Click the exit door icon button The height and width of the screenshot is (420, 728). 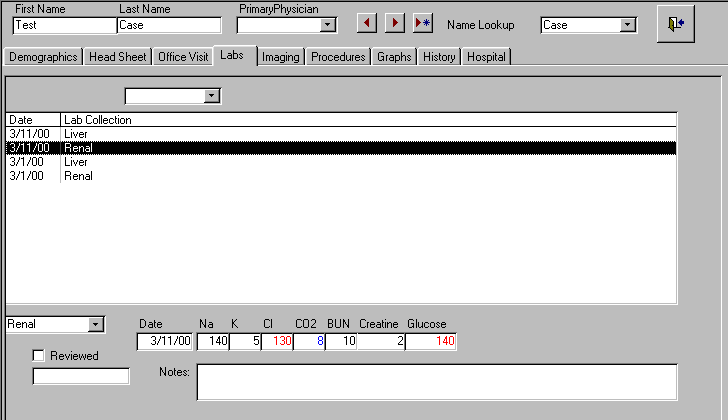pyautogui.click(x=675, y=24)
